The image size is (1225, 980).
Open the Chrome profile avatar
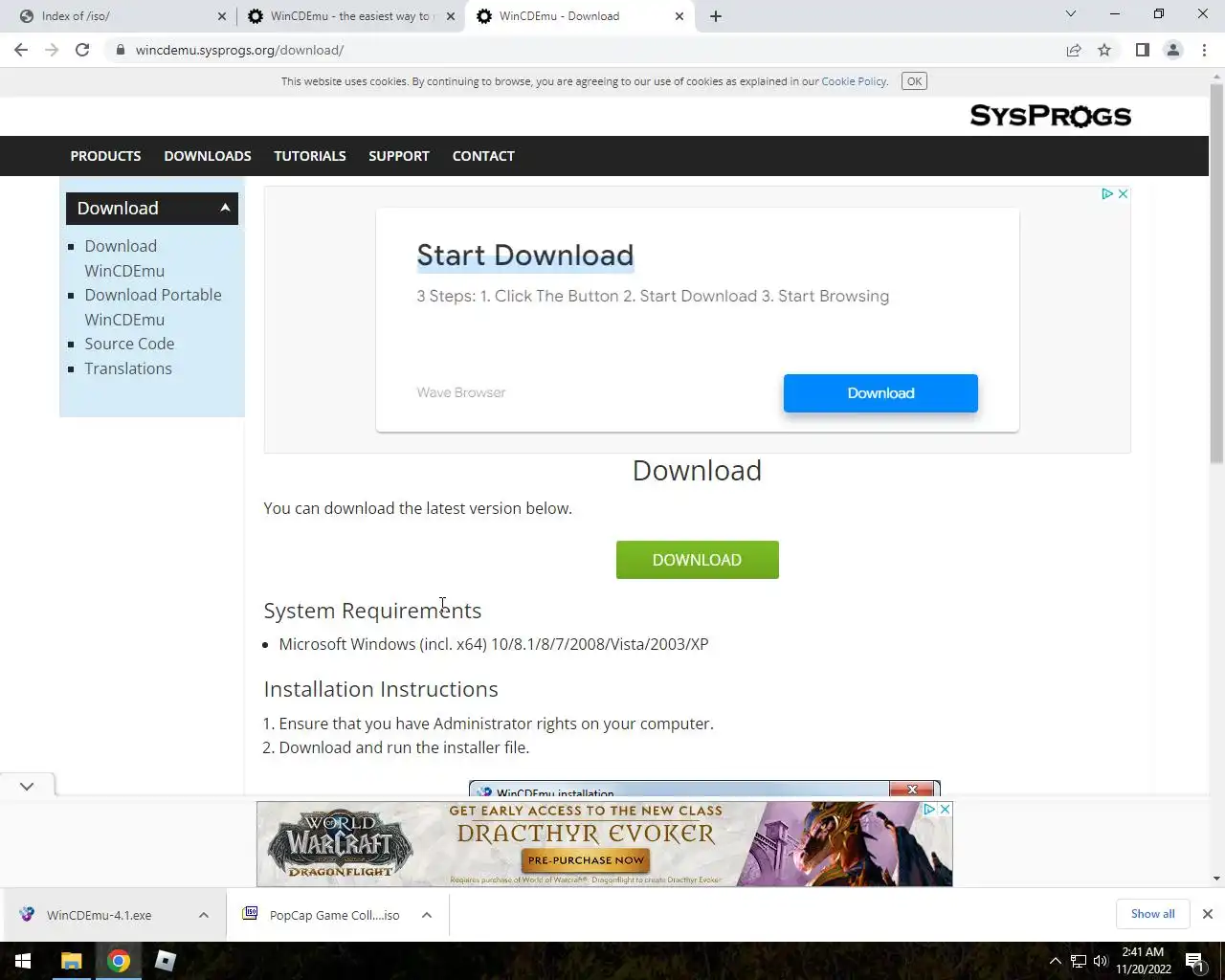pos(1172,50)
